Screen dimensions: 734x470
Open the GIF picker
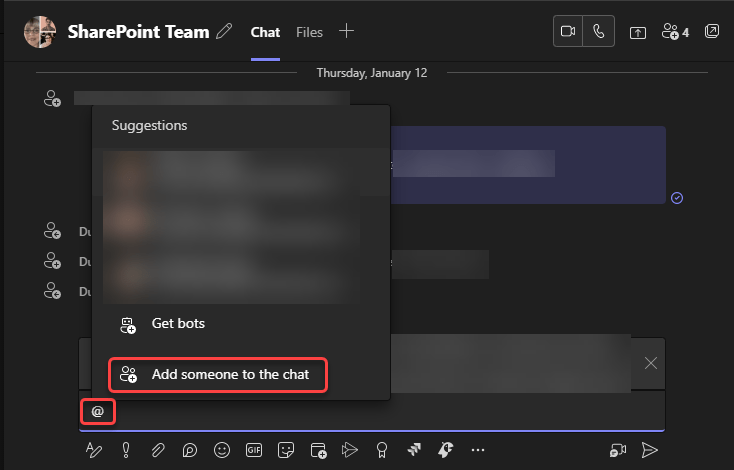[x=253, y=450]
